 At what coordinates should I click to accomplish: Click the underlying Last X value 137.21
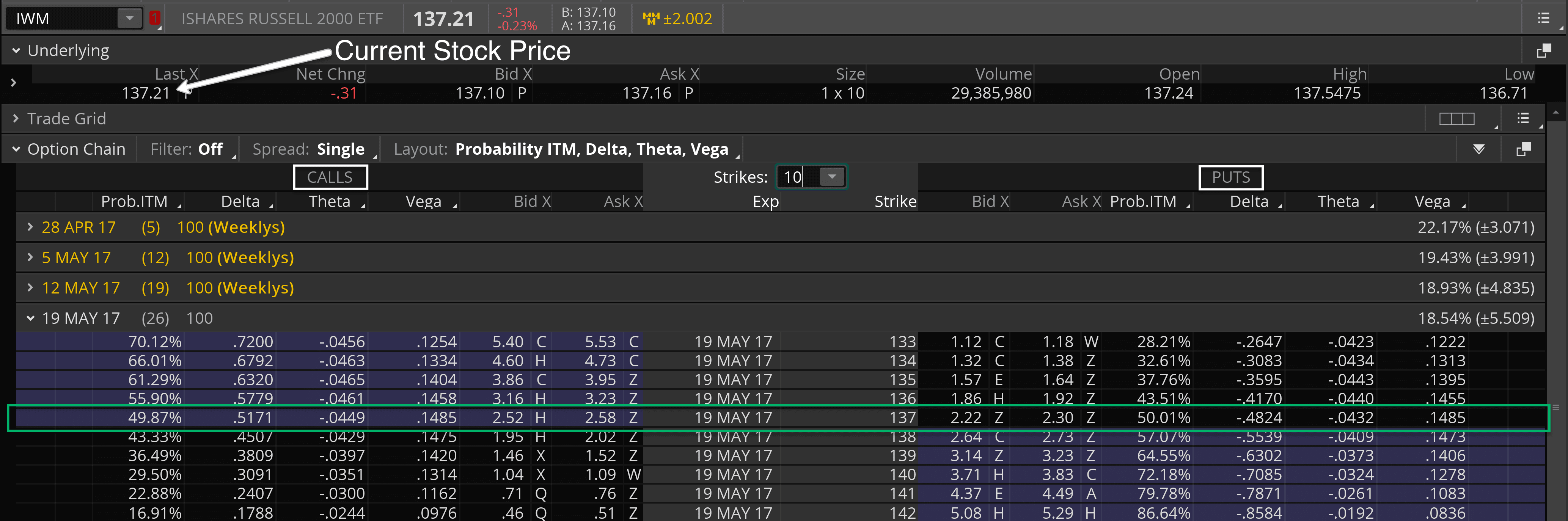click(x=146, y=93)
